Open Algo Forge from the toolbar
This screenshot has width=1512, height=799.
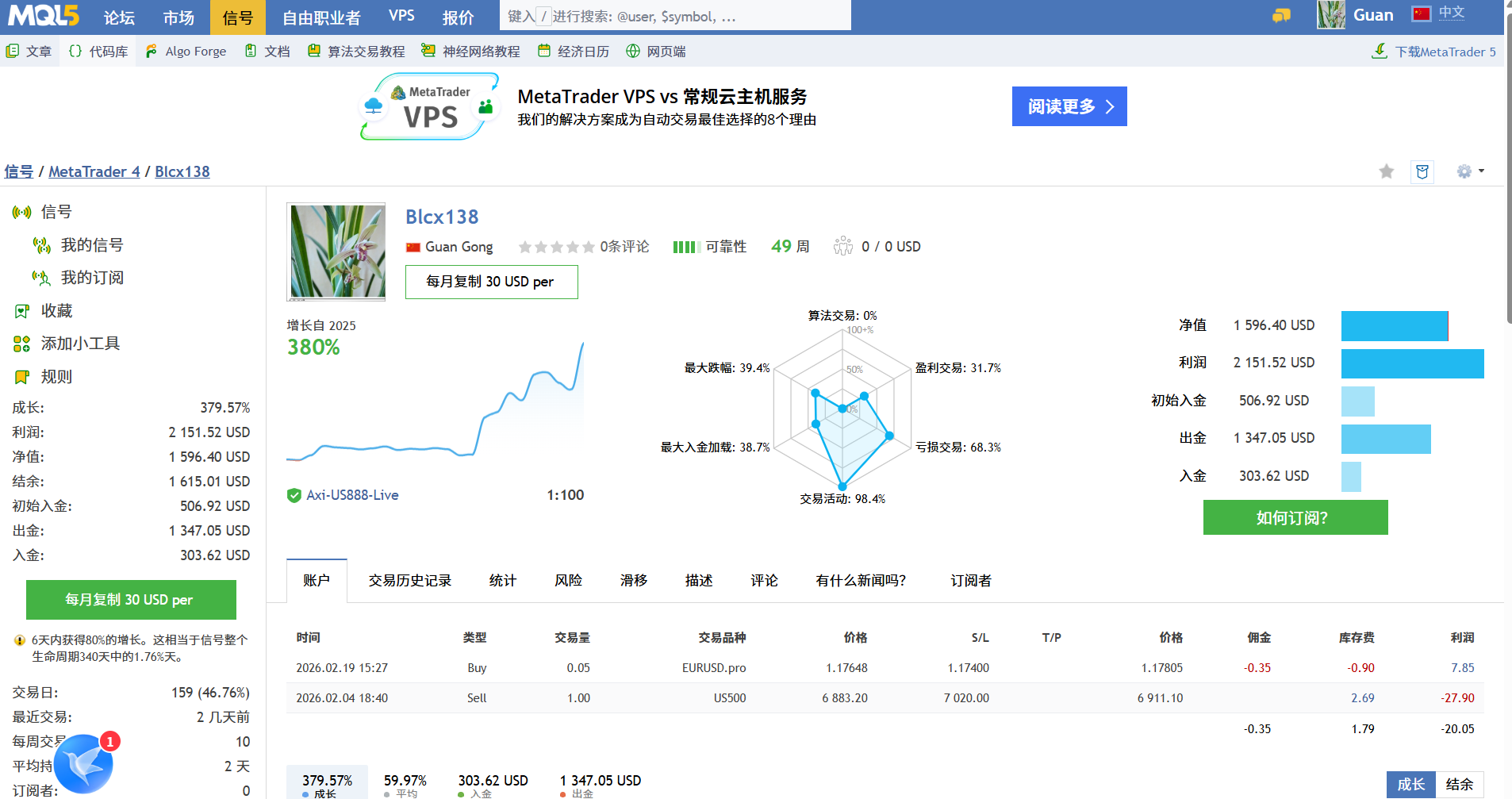point(186,52)
